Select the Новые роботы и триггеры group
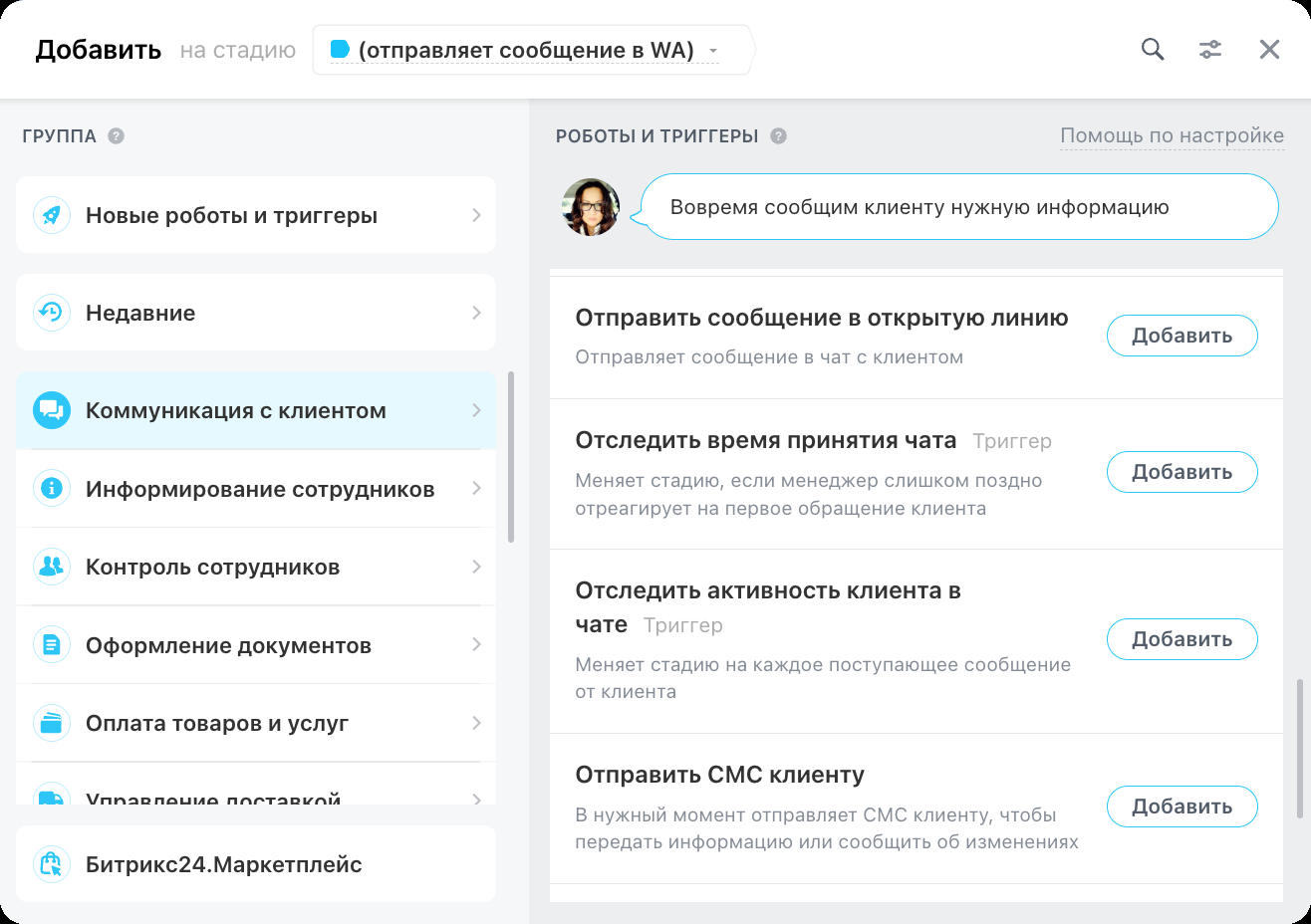 pos(256,215)
